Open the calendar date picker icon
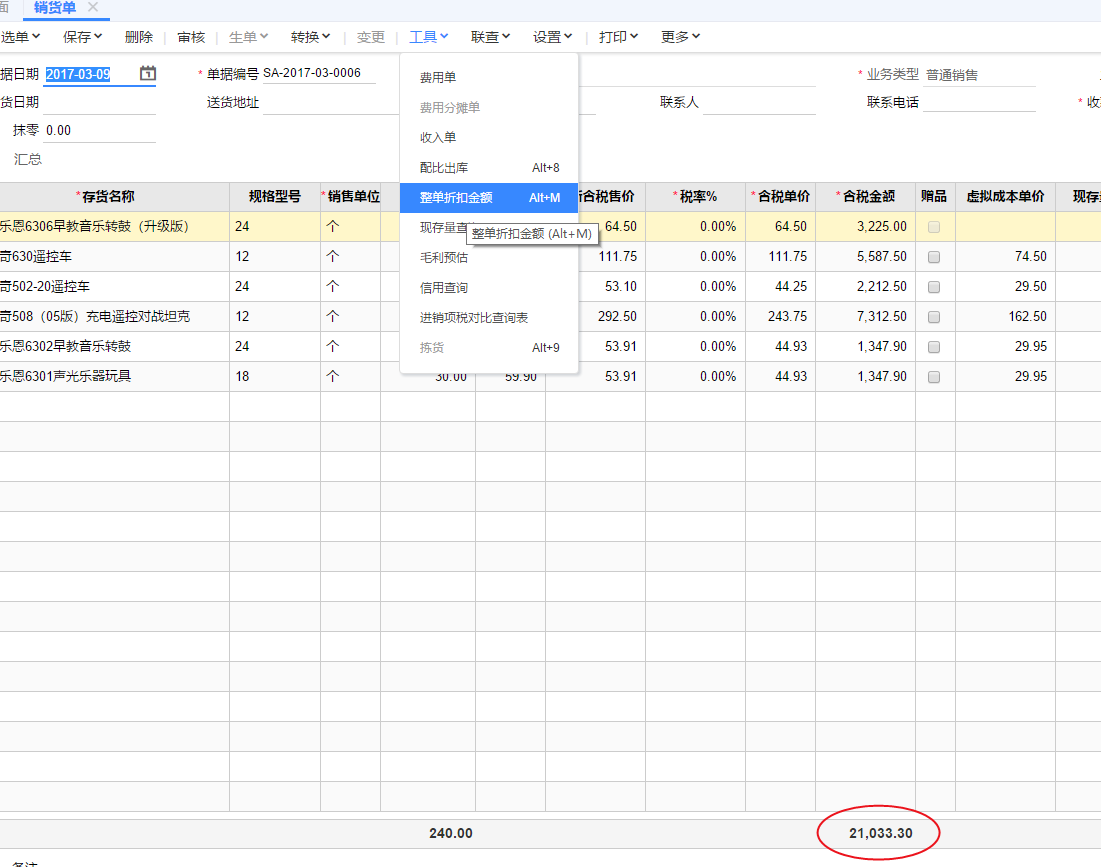The image size is (1101, 867). tap(148, 73)
